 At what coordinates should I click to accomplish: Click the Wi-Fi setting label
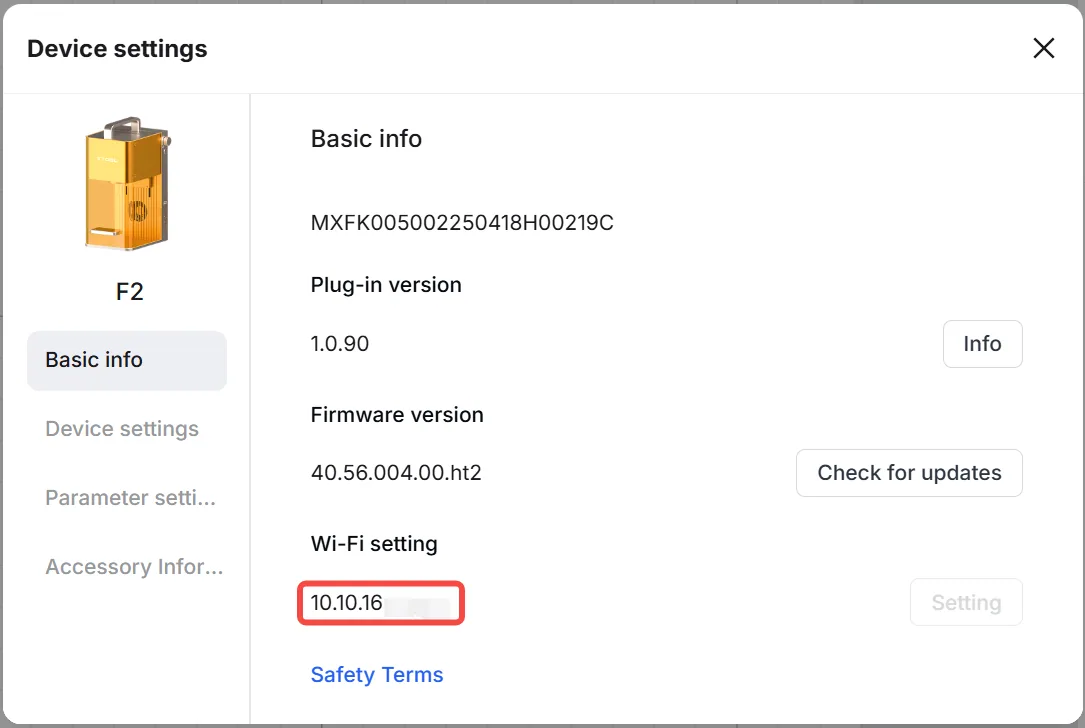374,544
